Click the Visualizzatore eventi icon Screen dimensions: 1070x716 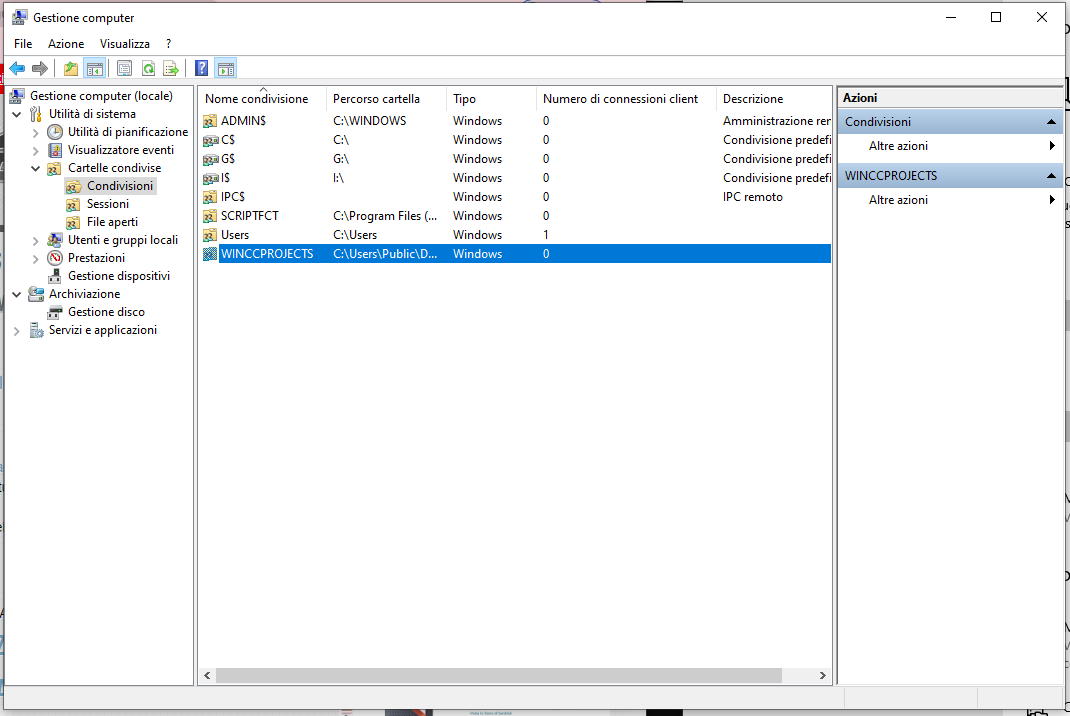pyautogui.click(x=55, y=150)
